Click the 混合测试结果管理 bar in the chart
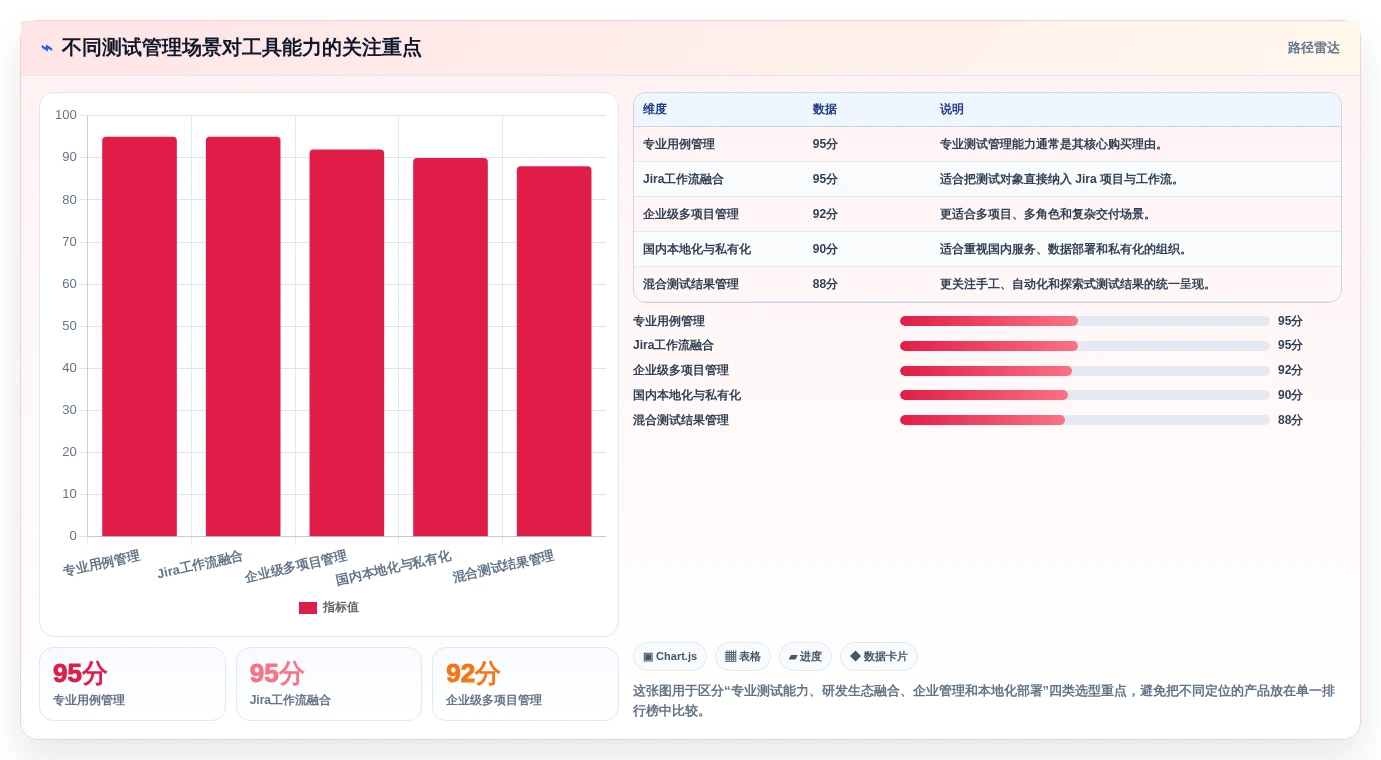Viewport: 1381px width, 760px height. pos(554,351)
